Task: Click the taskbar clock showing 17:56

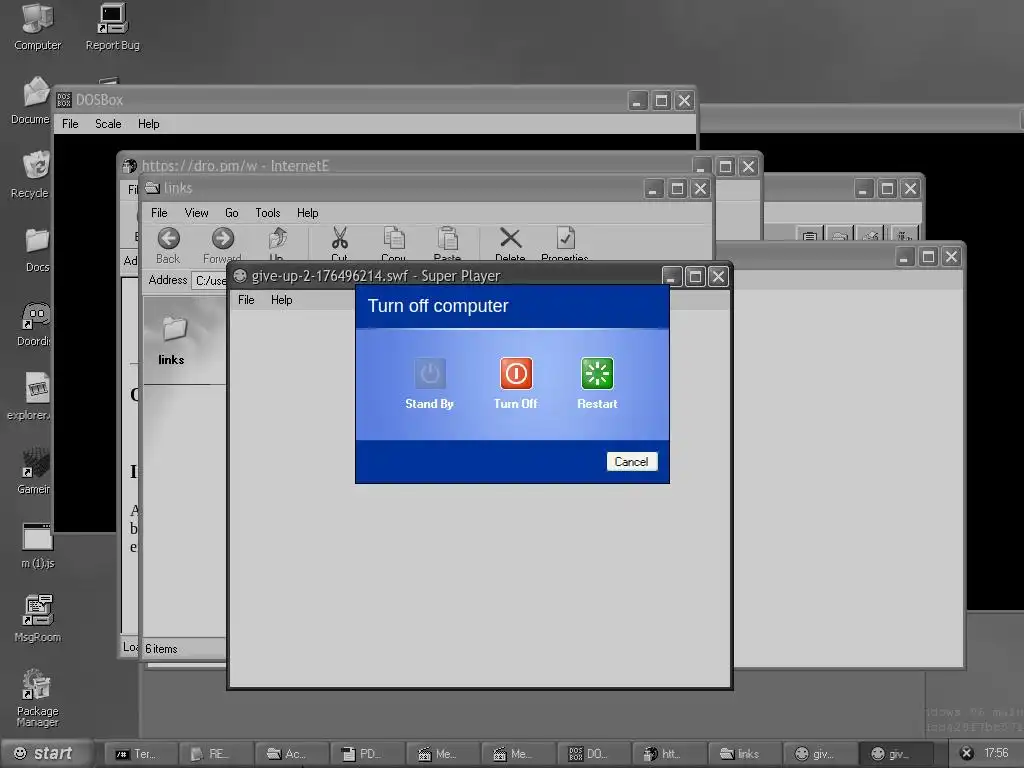Action: click(x=997, y=754)
